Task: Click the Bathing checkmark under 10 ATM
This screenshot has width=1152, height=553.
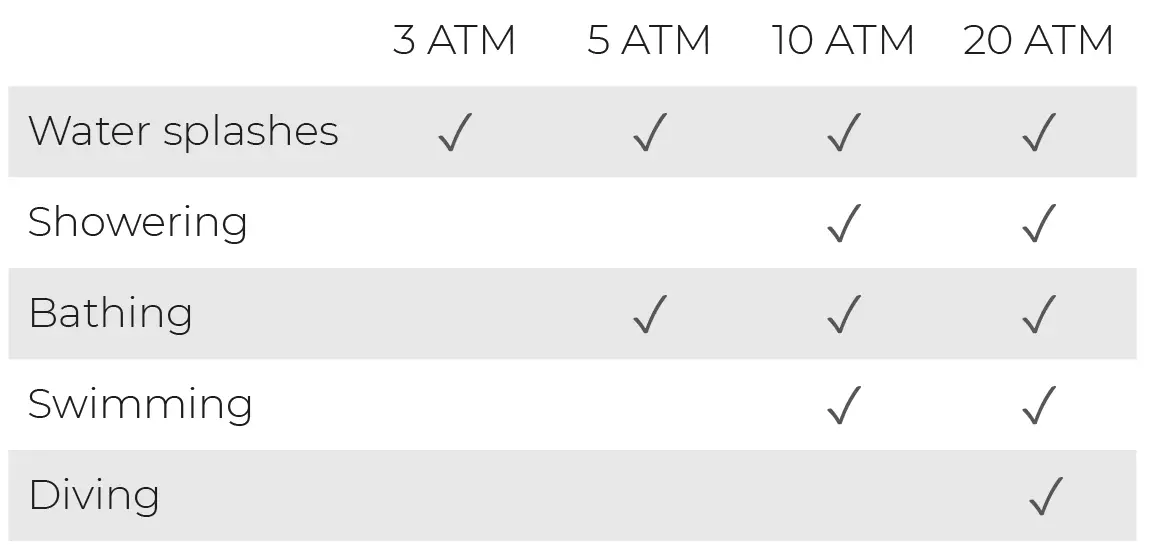Action: 844,314
